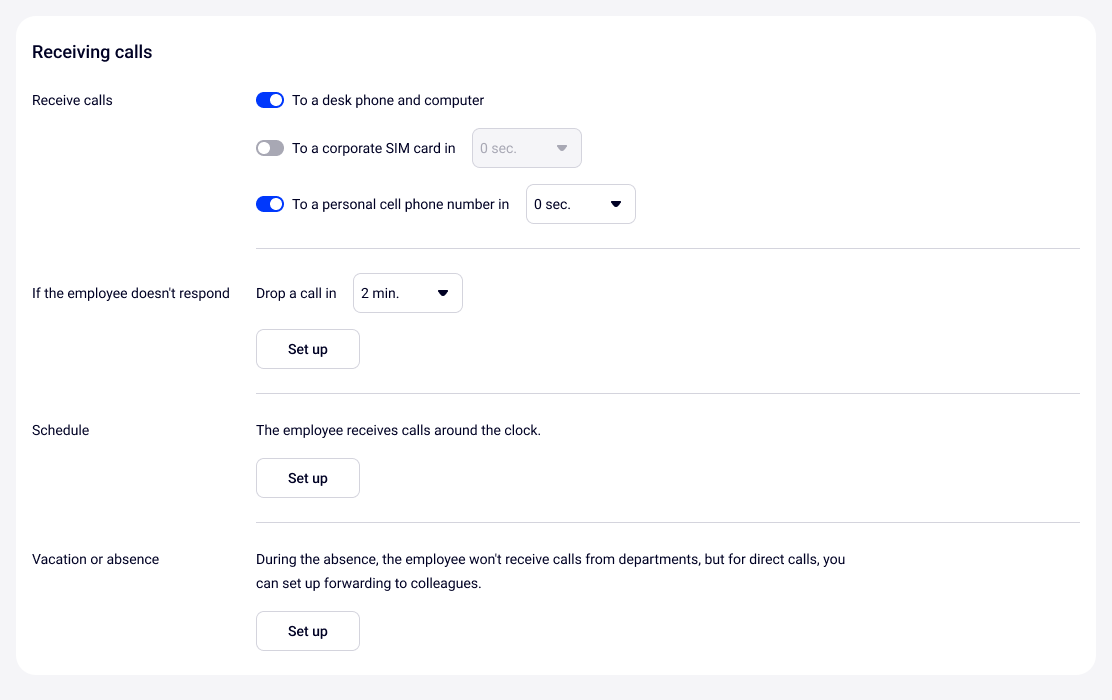This screenshot has width=1112, height=700.
Task: Disable the personal cell phone number toggle
Action: coord(270,204)
